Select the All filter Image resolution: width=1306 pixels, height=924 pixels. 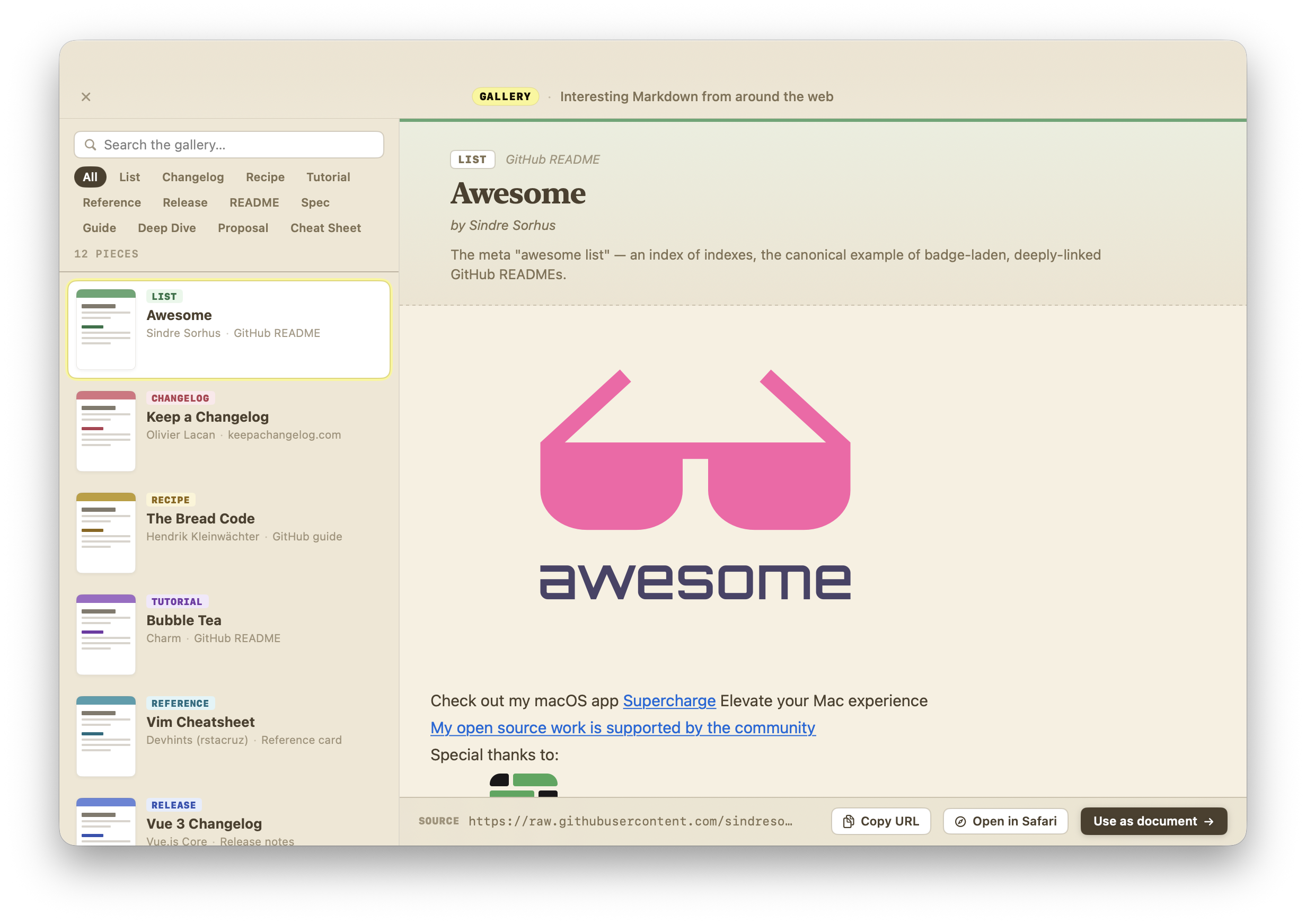click(x=90, y=177)
